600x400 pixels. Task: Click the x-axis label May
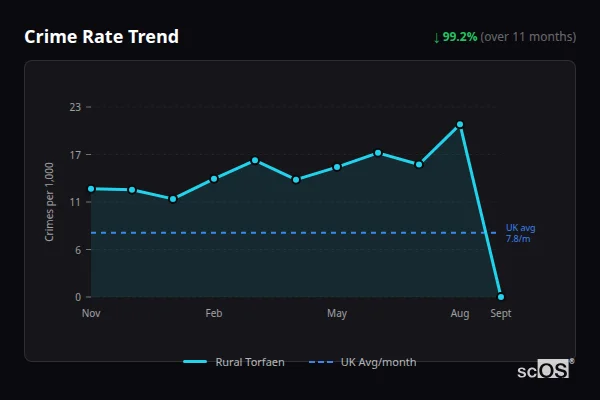click(x=337, y=313)
